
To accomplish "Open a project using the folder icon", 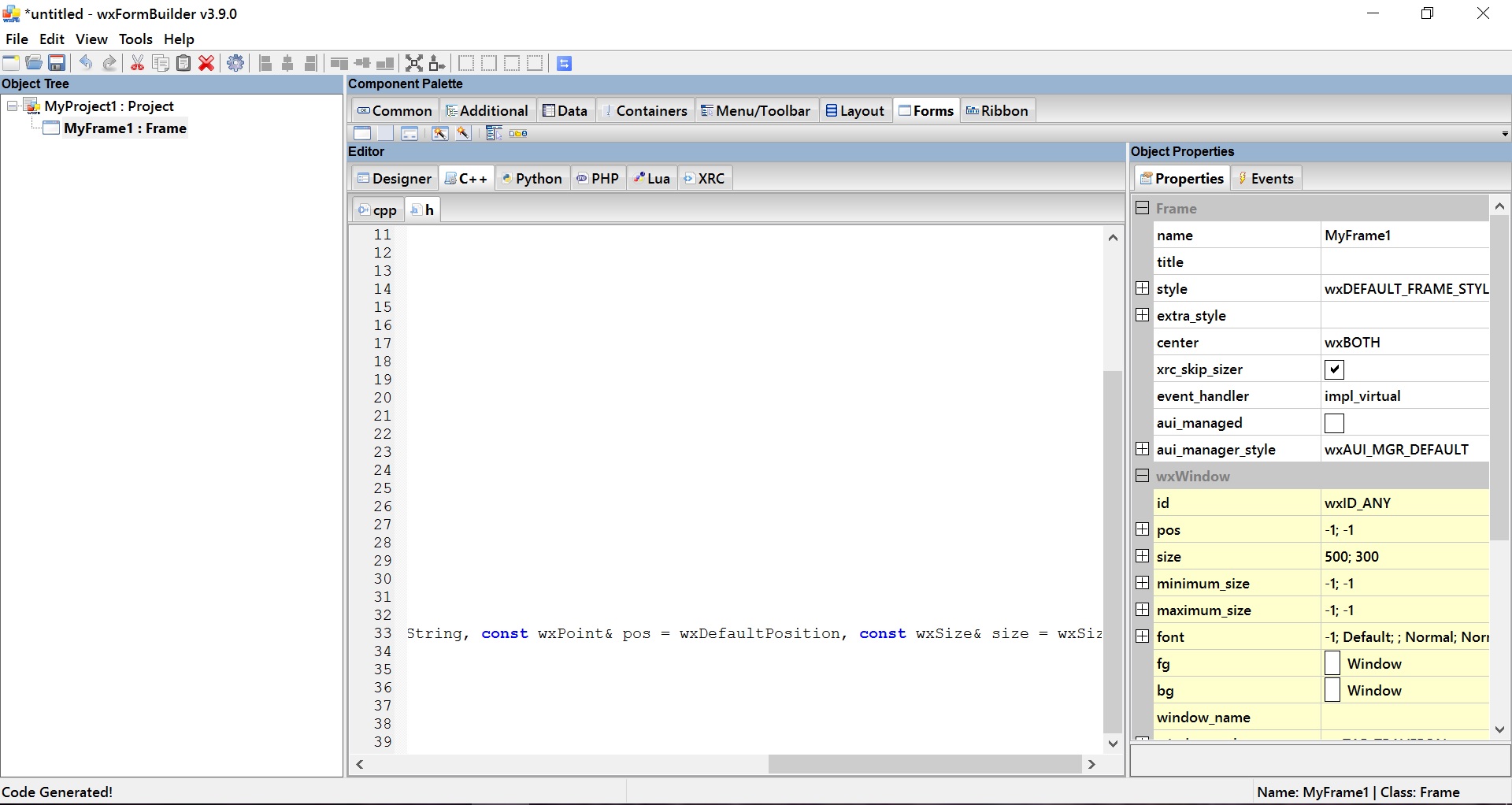I will [x=34, y=63].
